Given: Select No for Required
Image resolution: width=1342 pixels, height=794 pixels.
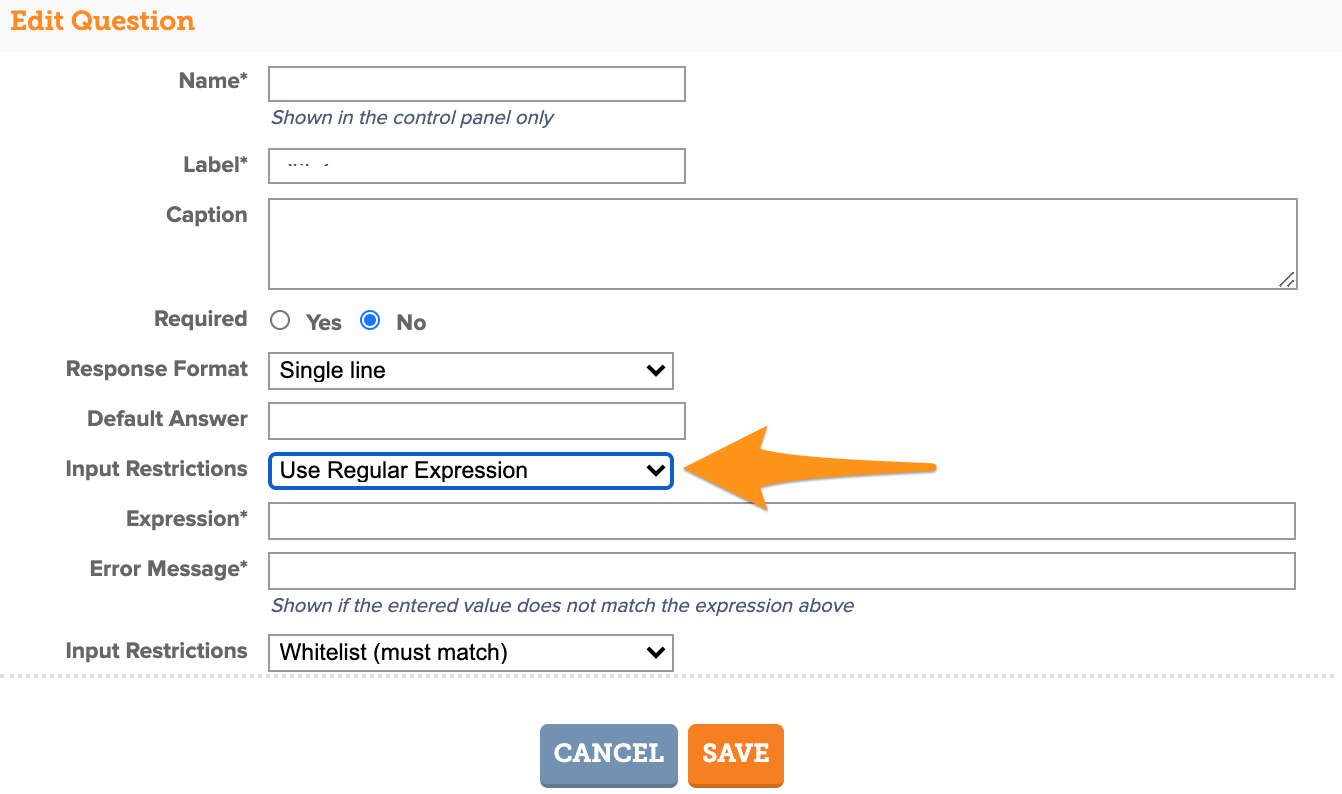Looking at the screenshot, I should 371,321.
